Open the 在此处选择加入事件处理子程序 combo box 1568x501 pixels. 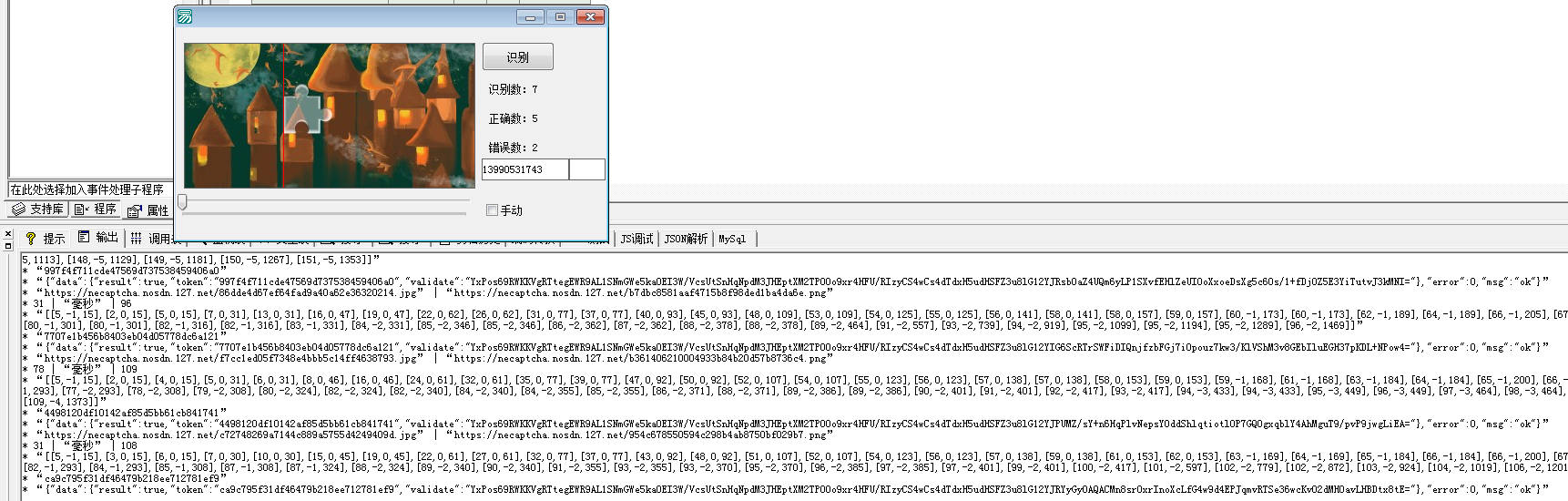click(x=90, y=189)
